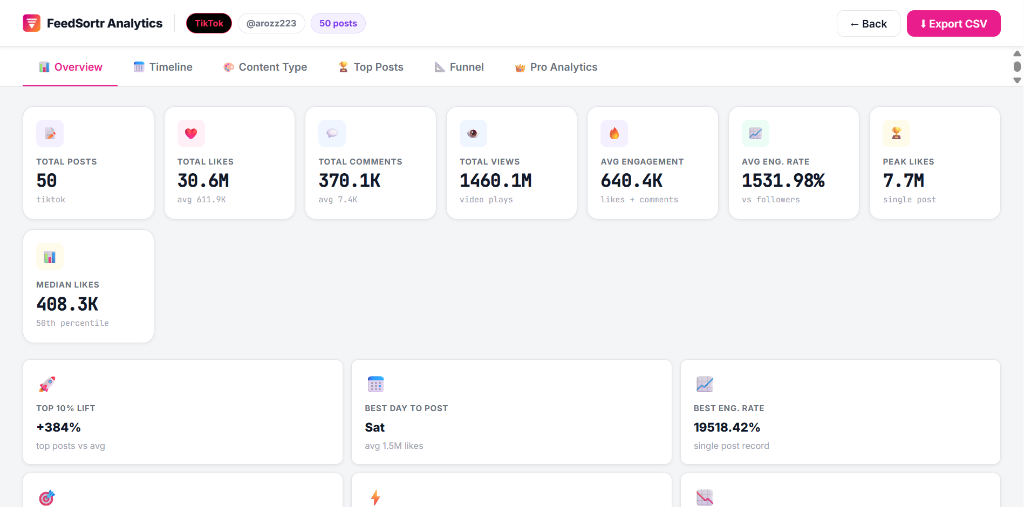Click the TikTok platform badge
Image resolution: width=1024 pixels, height=507 pixels.
(209, 24)
